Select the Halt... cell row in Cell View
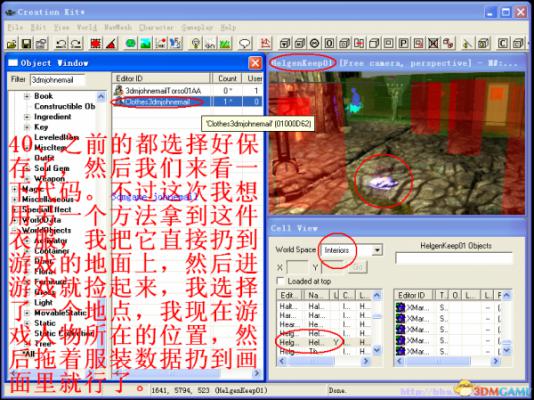The height and width of the screenshot is (400, 534). (x=325, y=306)
